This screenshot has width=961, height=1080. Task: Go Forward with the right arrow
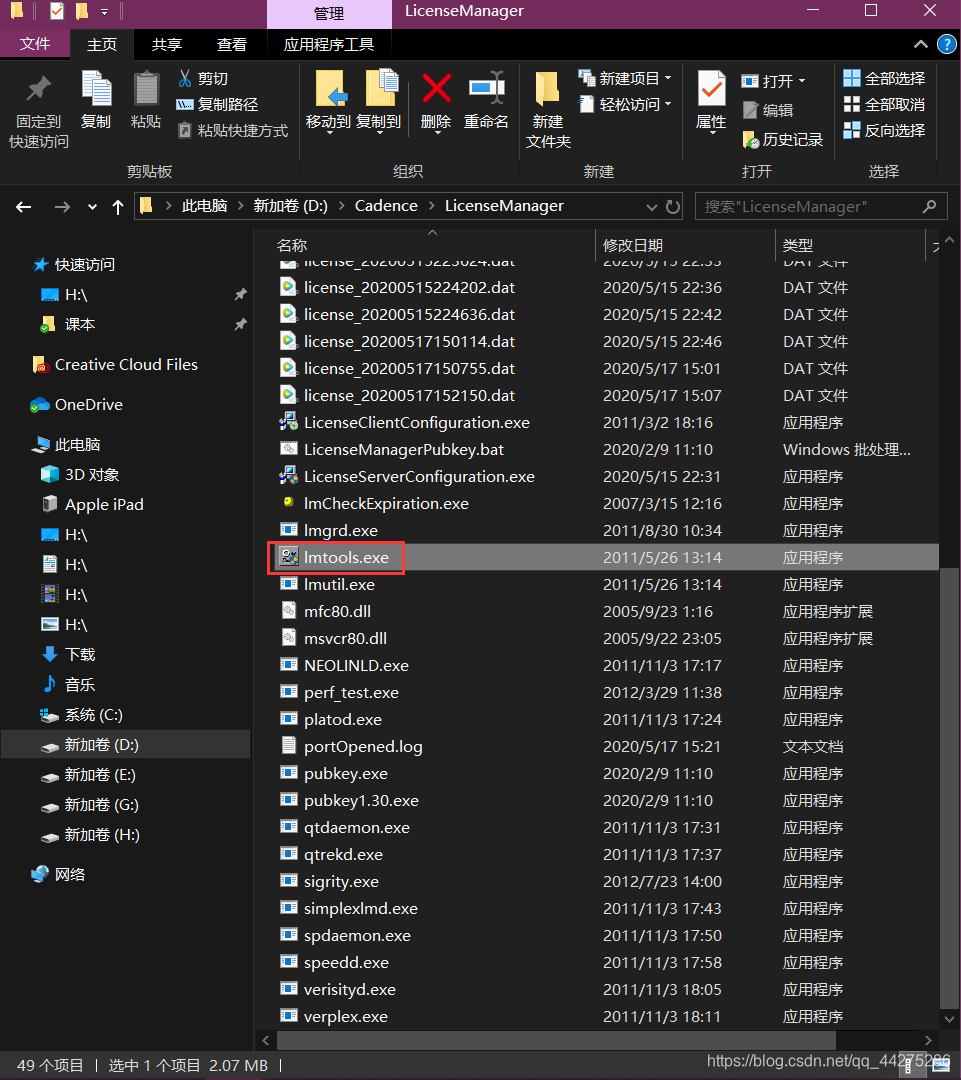(62, 207)
